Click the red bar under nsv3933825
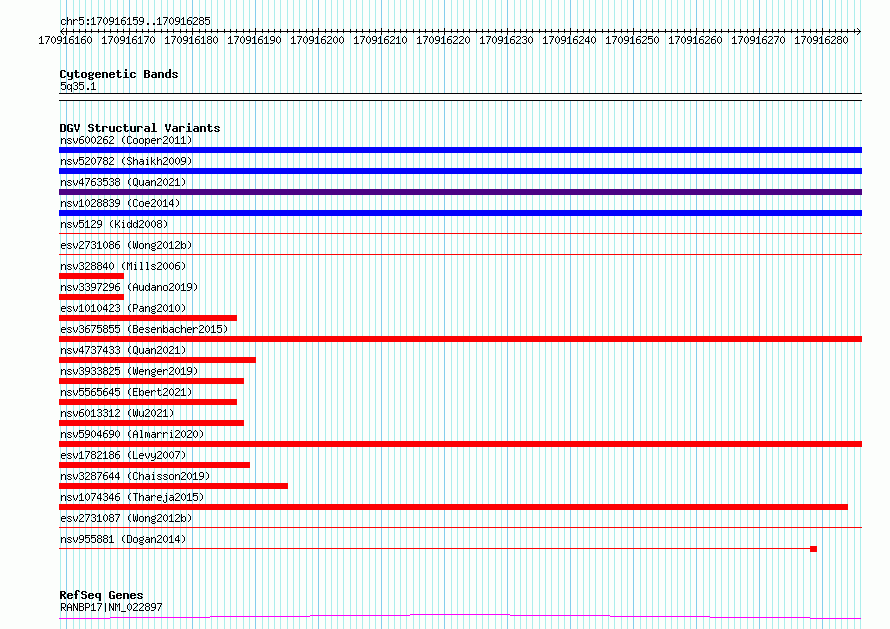Screen dimensions: 890x629 click(x=151, y=381)
